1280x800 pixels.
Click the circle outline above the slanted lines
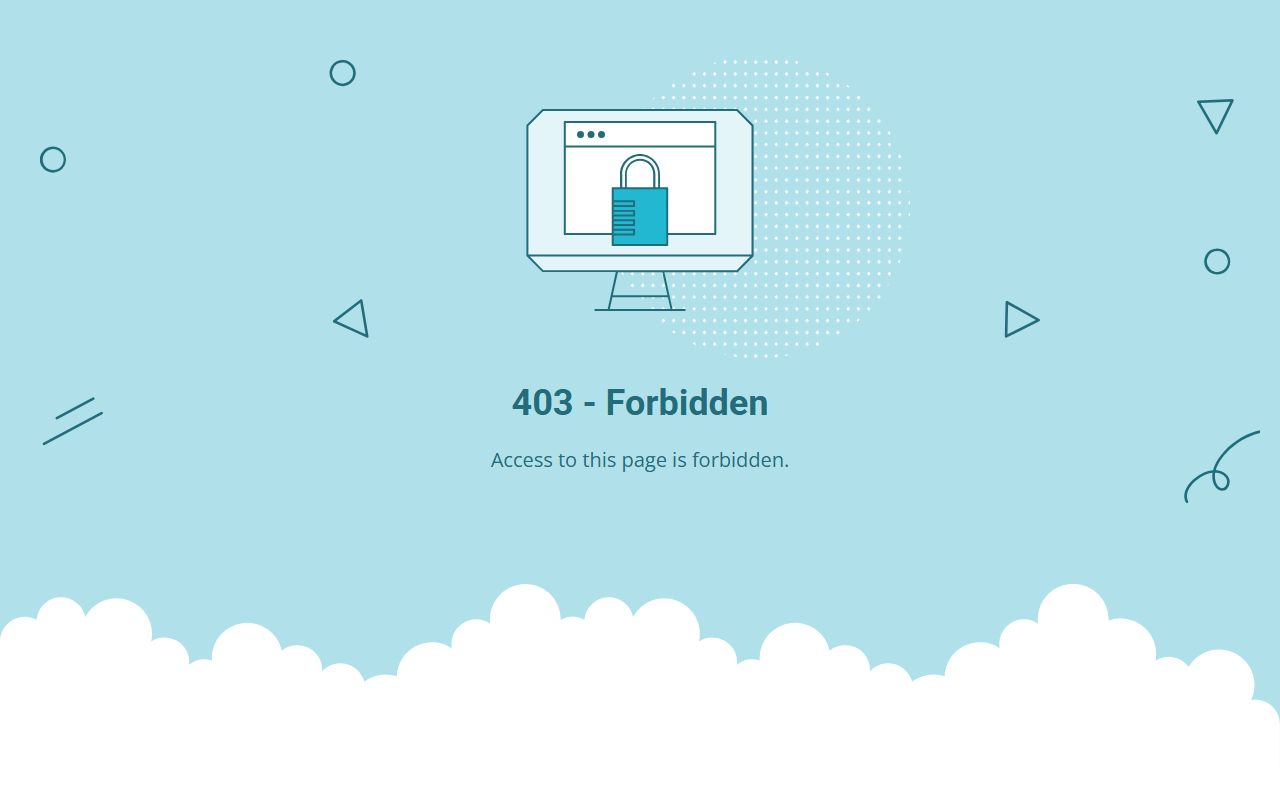(53, 160)
